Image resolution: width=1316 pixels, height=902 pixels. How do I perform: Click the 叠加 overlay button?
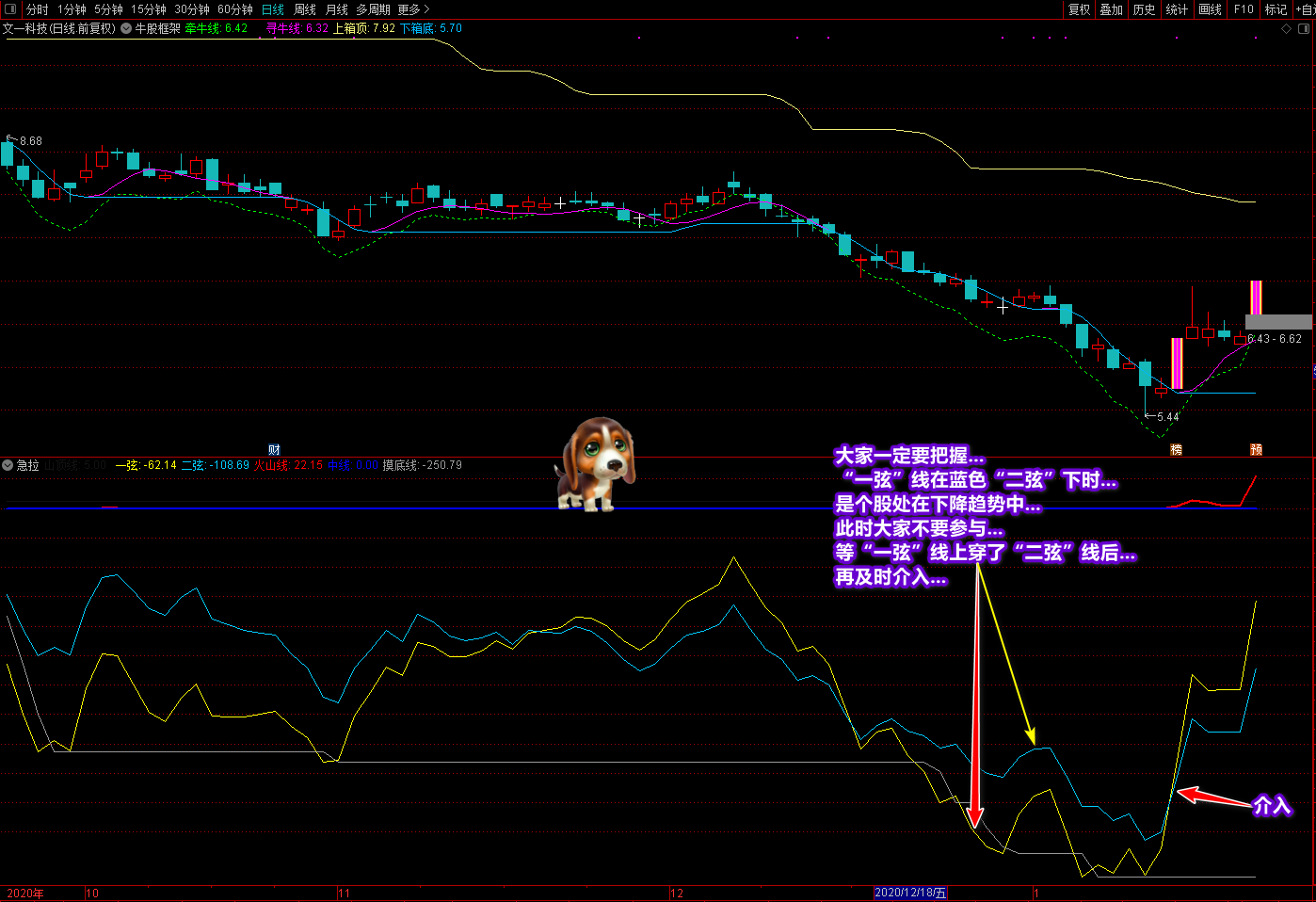click(x=1112, y=9)
